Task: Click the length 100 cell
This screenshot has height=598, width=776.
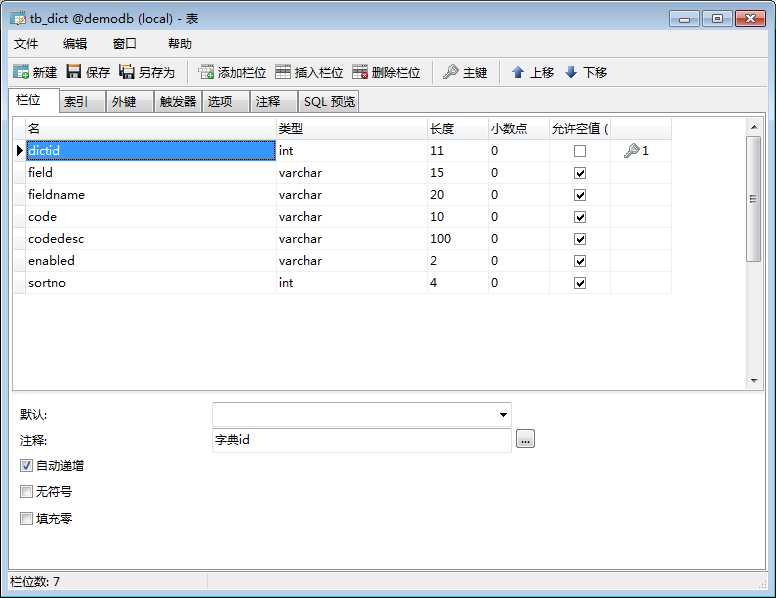Action: coord(458,239)
